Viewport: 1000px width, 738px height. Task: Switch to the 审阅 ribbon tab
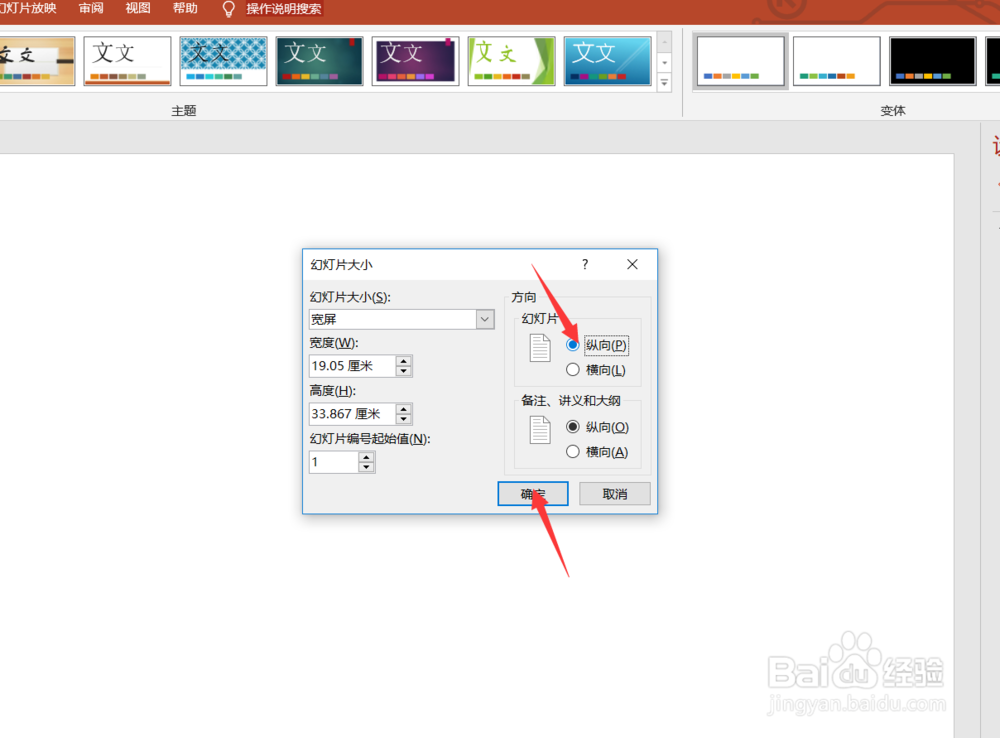click(x=90, y=9)
